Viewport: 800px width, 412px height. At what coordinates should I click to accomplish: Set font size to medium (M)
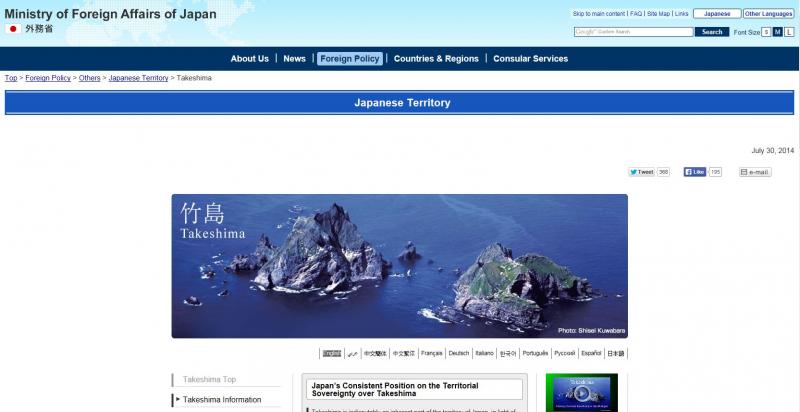pyautogui.click(x=777, y=32)
